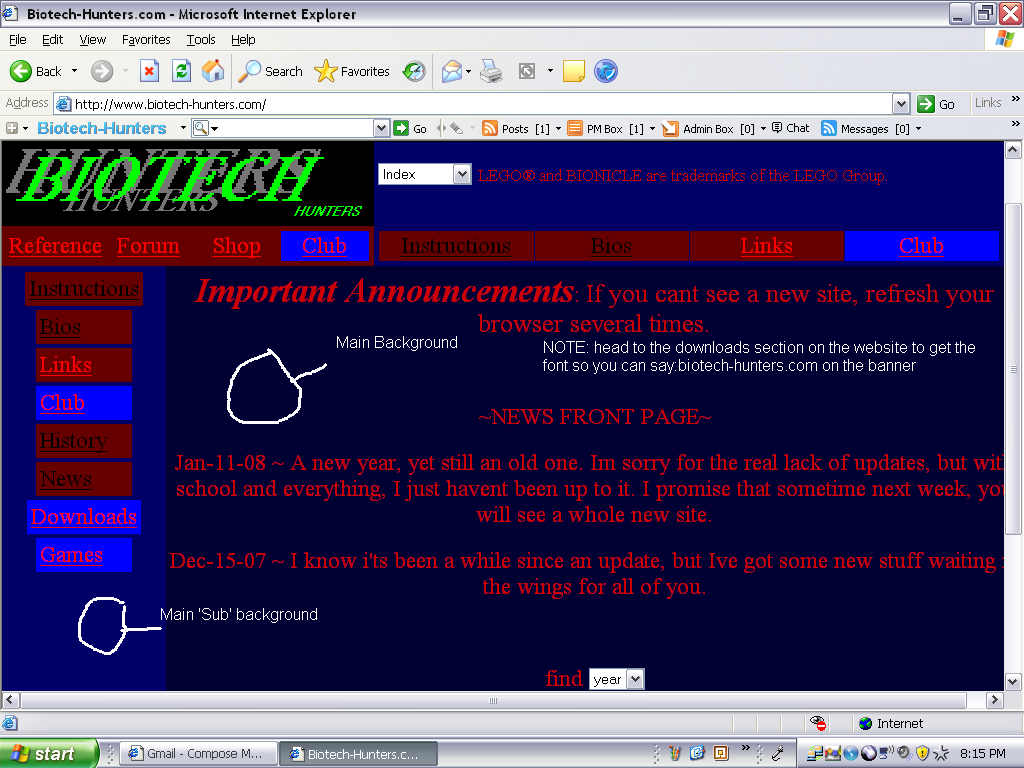The height and width of the screenshot is (768, 1024).
Task: Open the Tools menu
Action: click(x=201, y=40)
